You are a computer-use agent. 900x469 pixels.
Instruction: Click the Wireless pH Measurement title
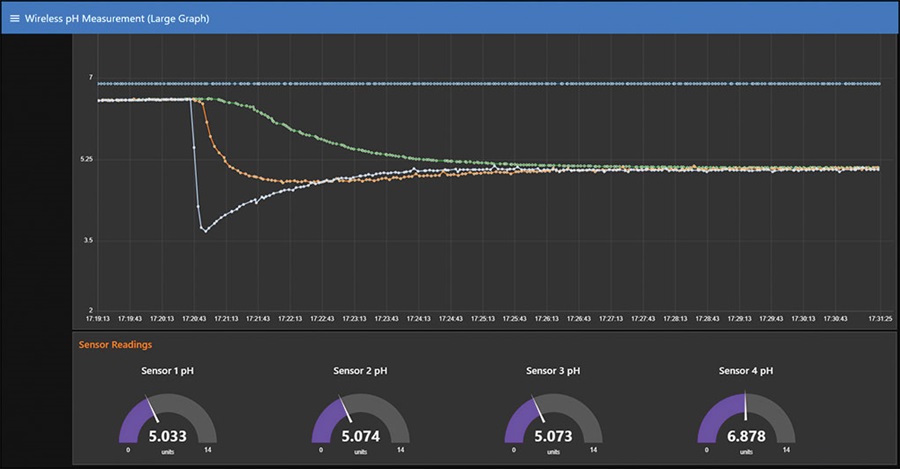click(x=117, y=18)
